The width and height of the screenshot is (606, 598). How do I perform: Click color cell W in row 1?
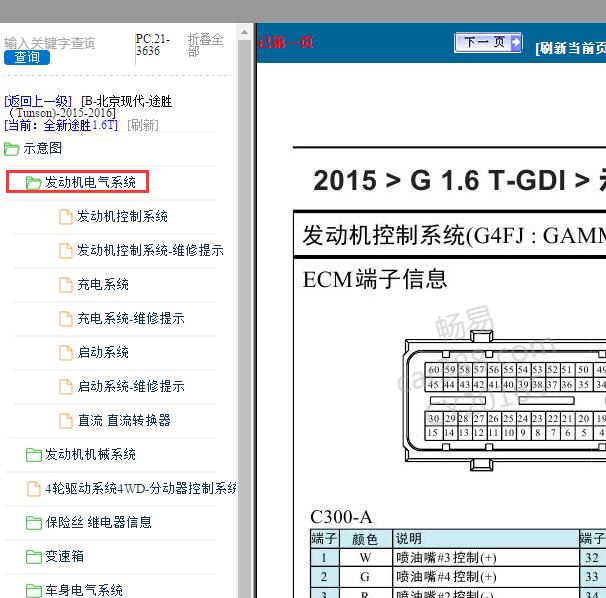click(x=365, y=558)
